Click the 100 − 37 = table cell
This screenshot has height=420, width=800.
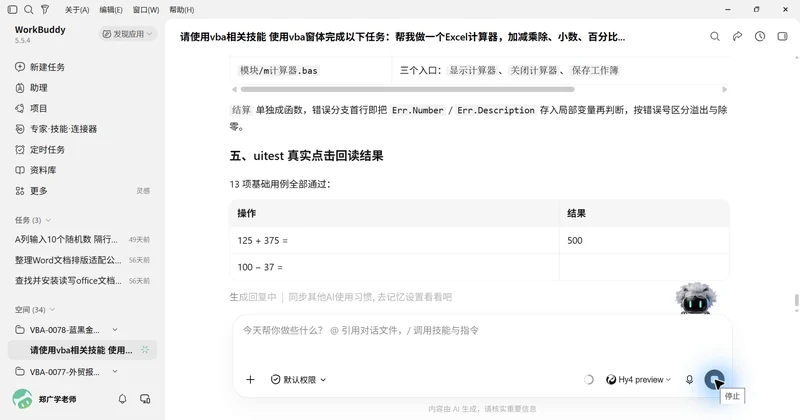coord(394,267)
